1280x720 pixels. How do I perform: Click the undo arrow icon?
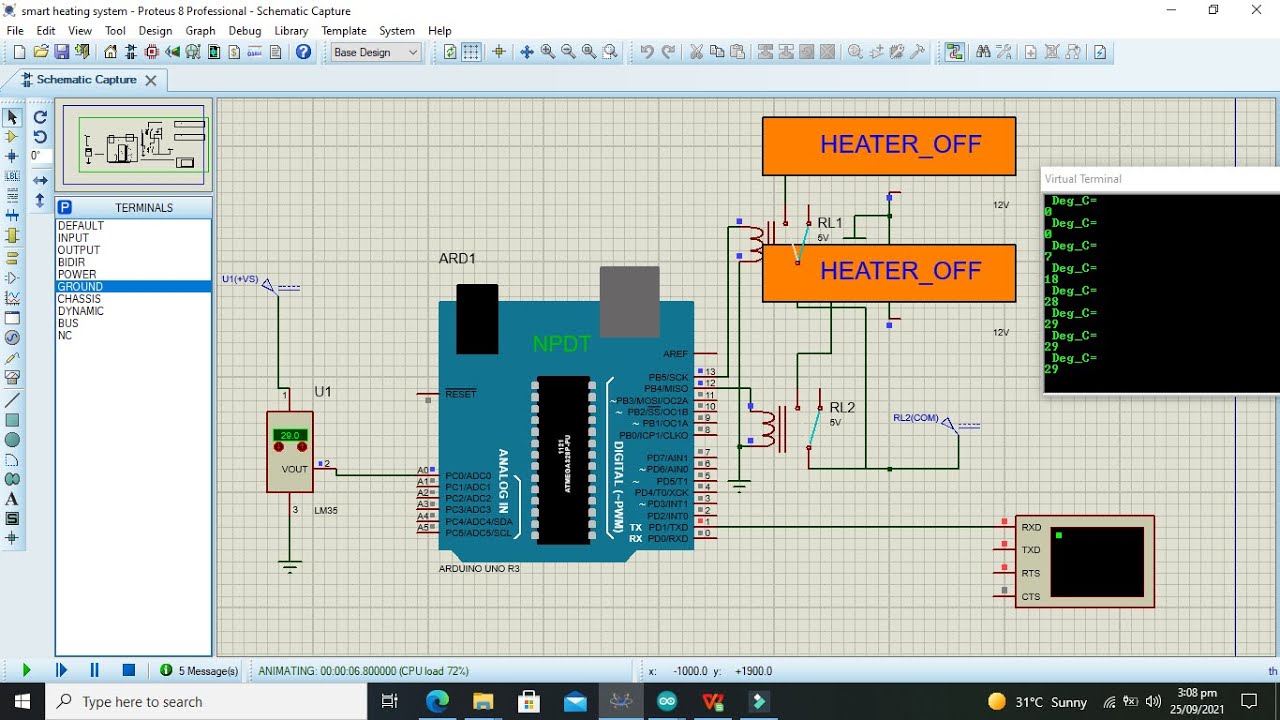pyautogui.click(x=647, y=52)
